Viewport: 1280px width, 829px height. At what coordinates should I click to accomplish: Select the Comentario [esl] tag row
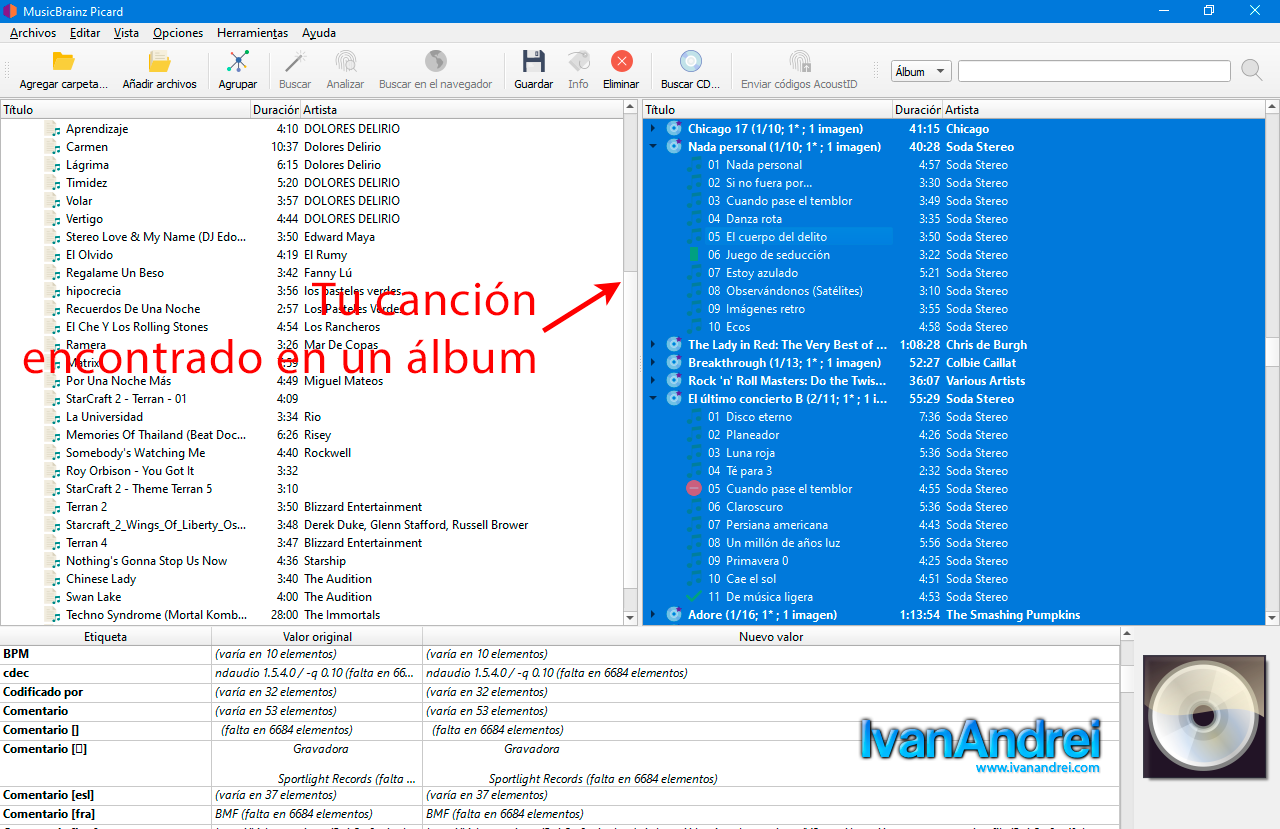pos(560,795)
